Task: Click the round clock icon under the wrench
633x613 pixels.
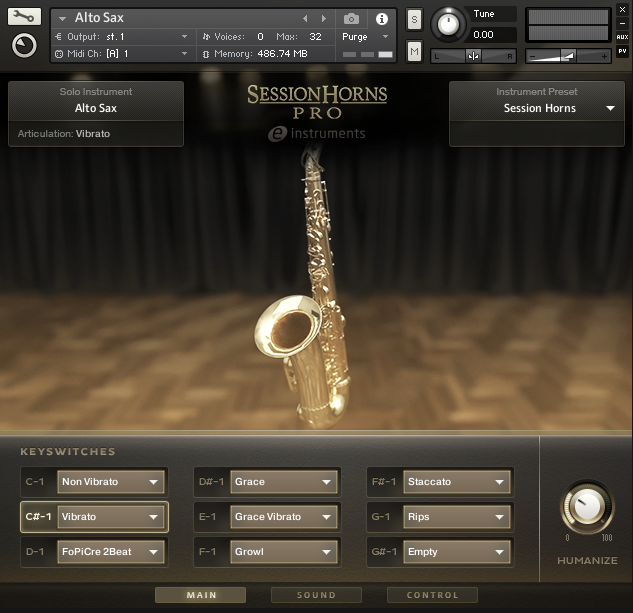Action: coord(24,45)
